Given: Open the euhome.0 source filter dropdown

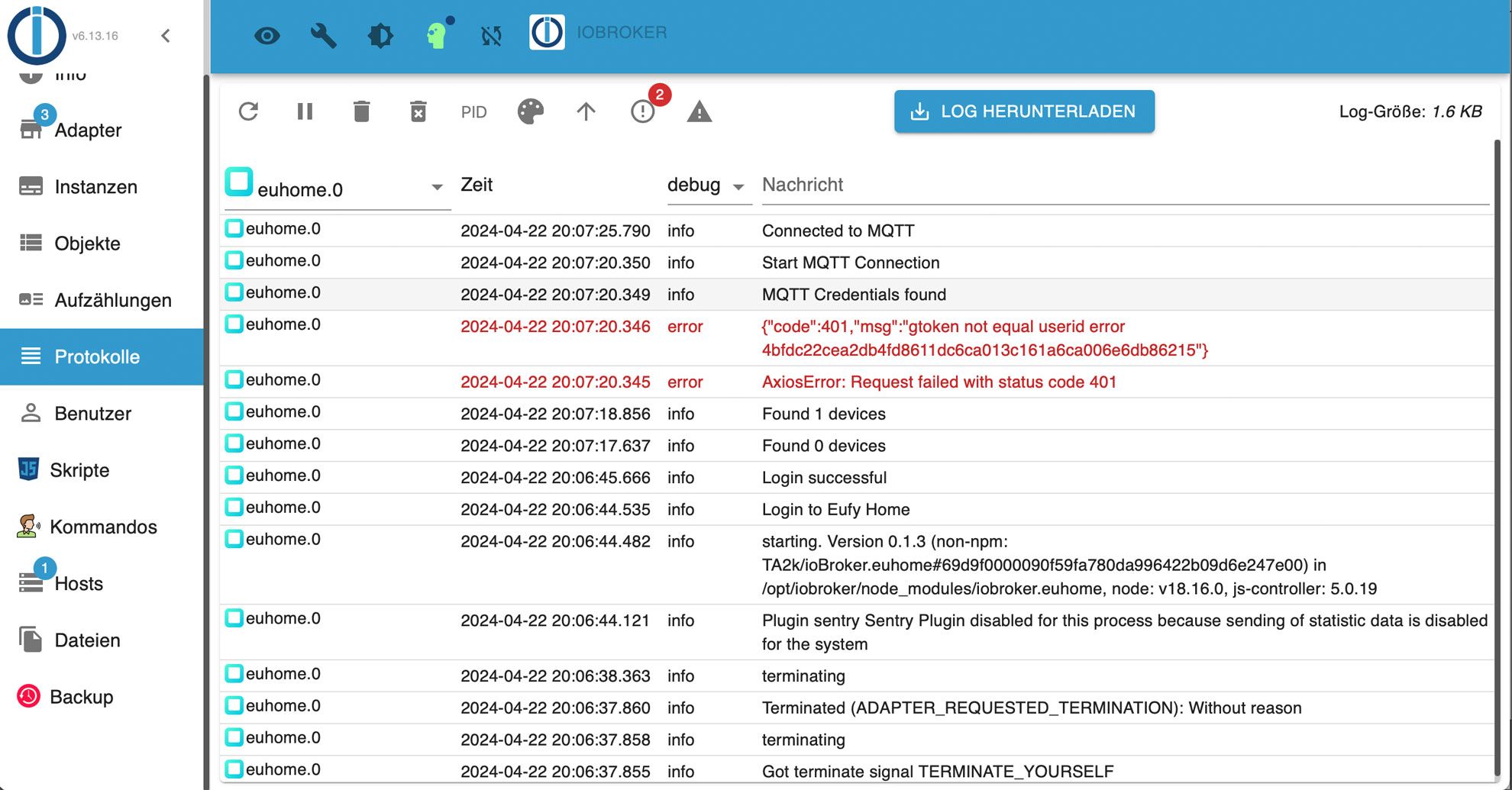Looking at the screenshot, I should pyautogui.click(x=338, y=189).
